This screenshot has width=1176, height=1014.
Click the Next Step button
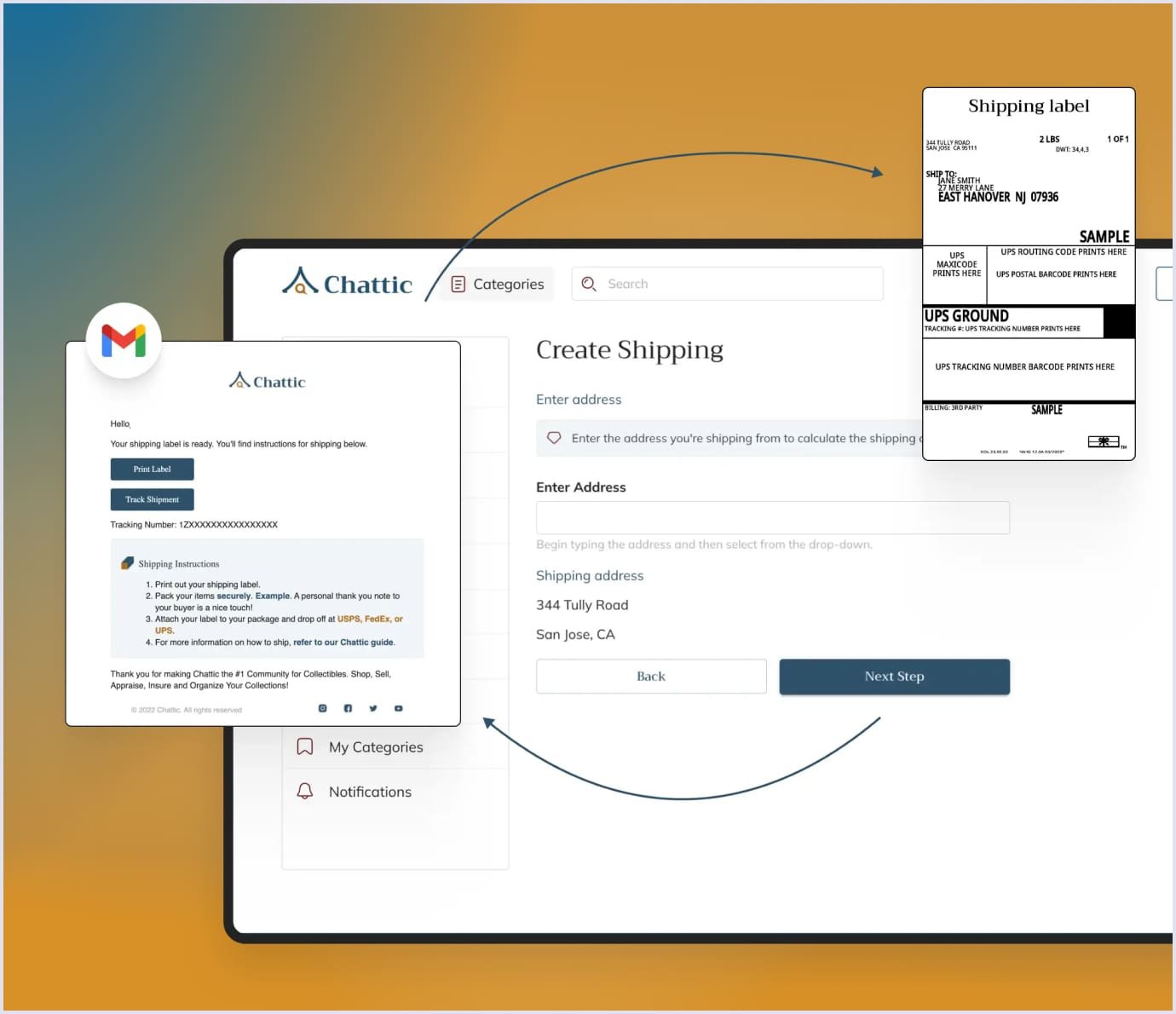click(894, 677)
